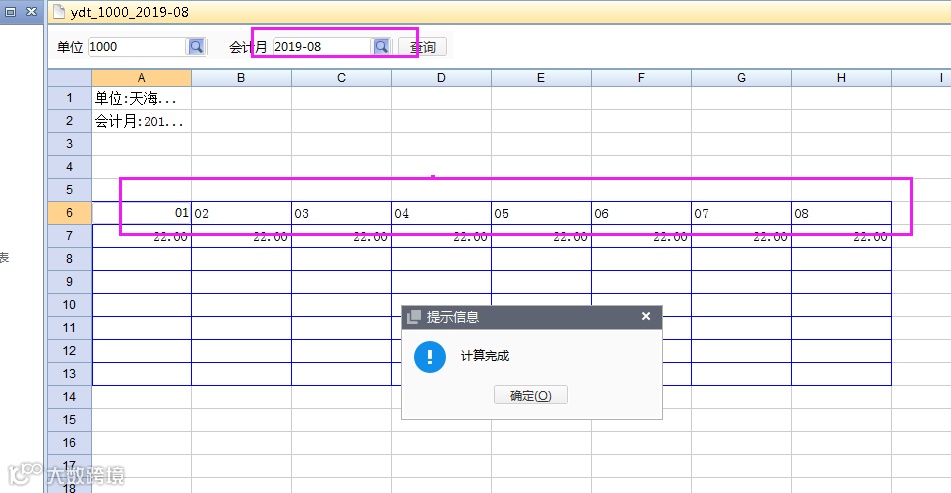The width and height of the screenshot is (951, 493).
Task: Select column C header
Action: click(x=341, y=78)
